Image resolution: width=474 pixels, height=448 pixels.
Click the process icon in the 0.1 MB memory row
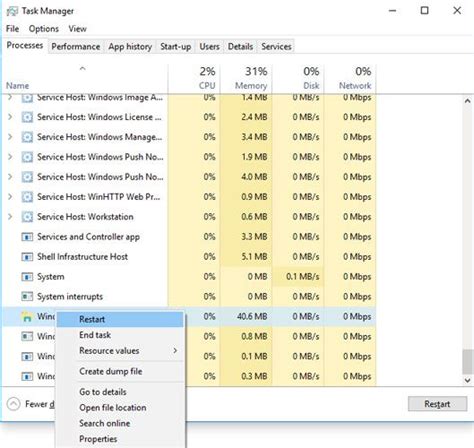point(27,356)
